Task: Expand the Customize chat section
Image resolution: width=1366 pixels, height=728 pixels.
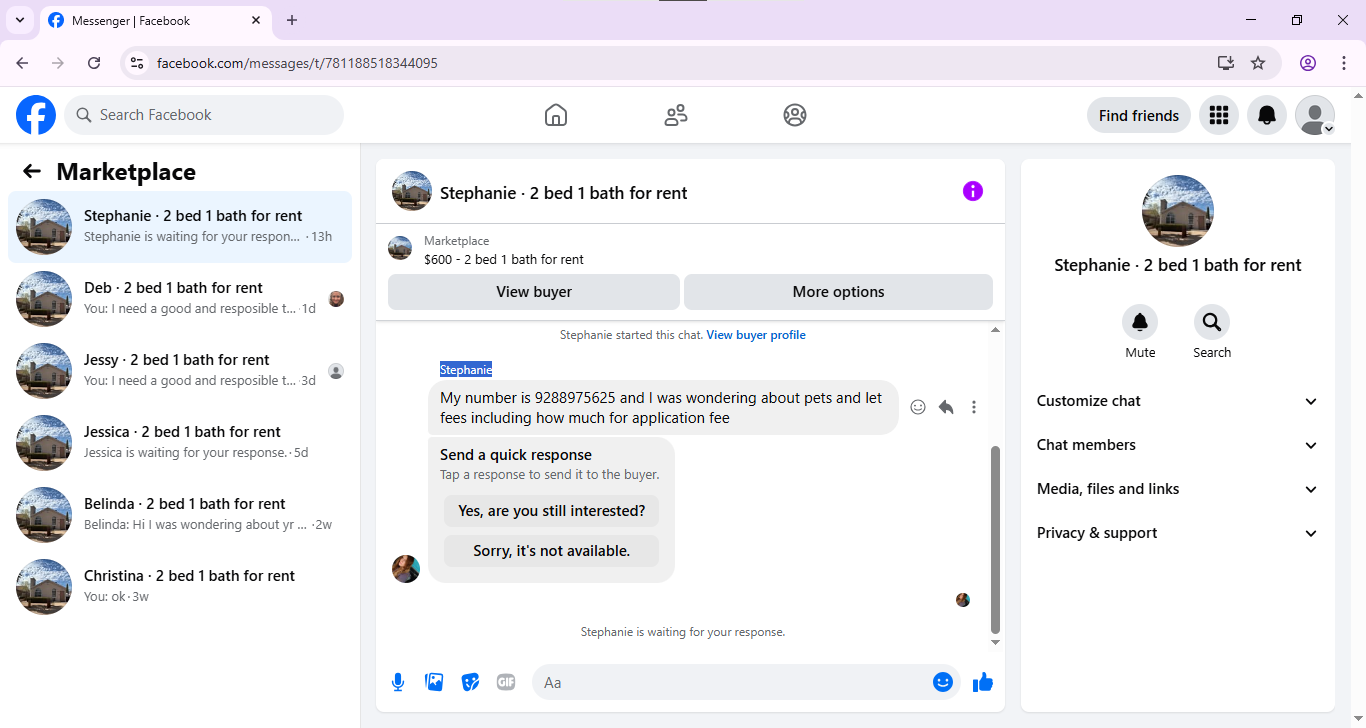Action: (1178, 401)
